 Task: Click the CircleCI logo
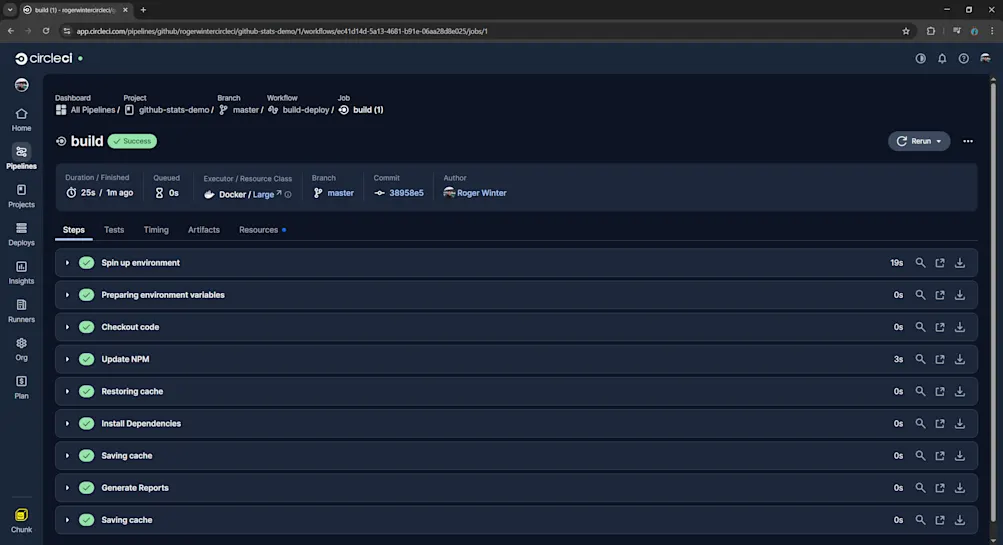point(43,58)
